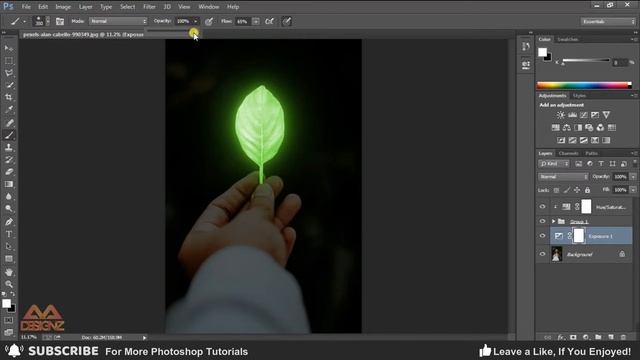Open the Image menu

coord(63,7)
